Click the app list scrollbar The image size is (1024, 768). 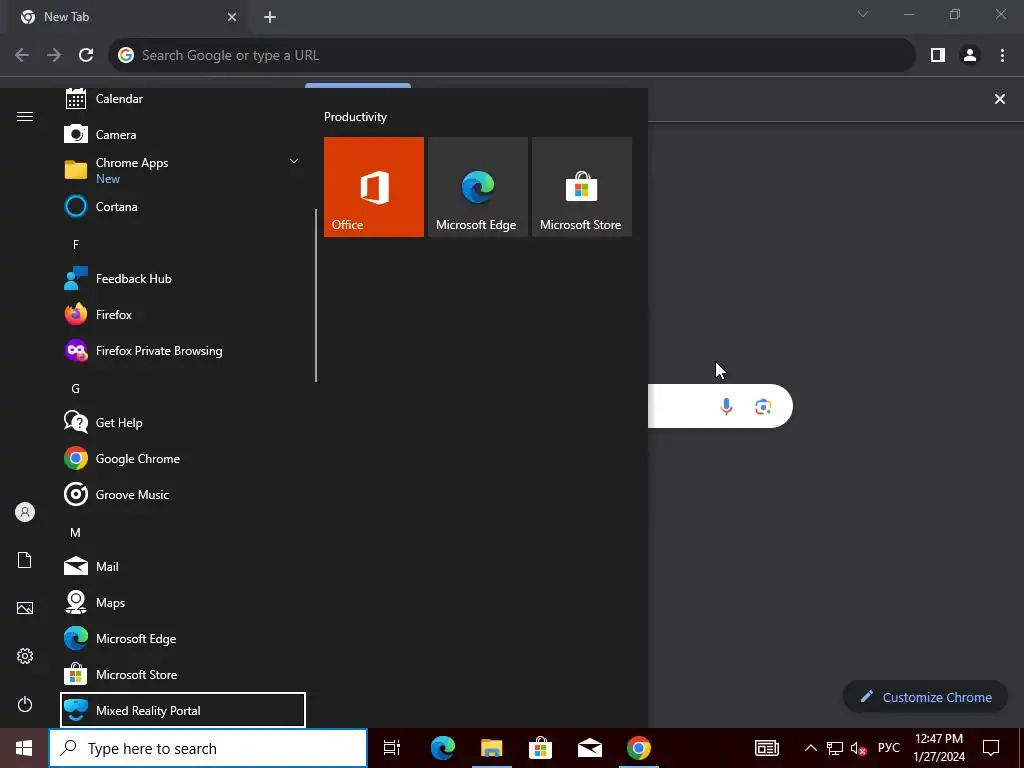[x=316, y=295]
